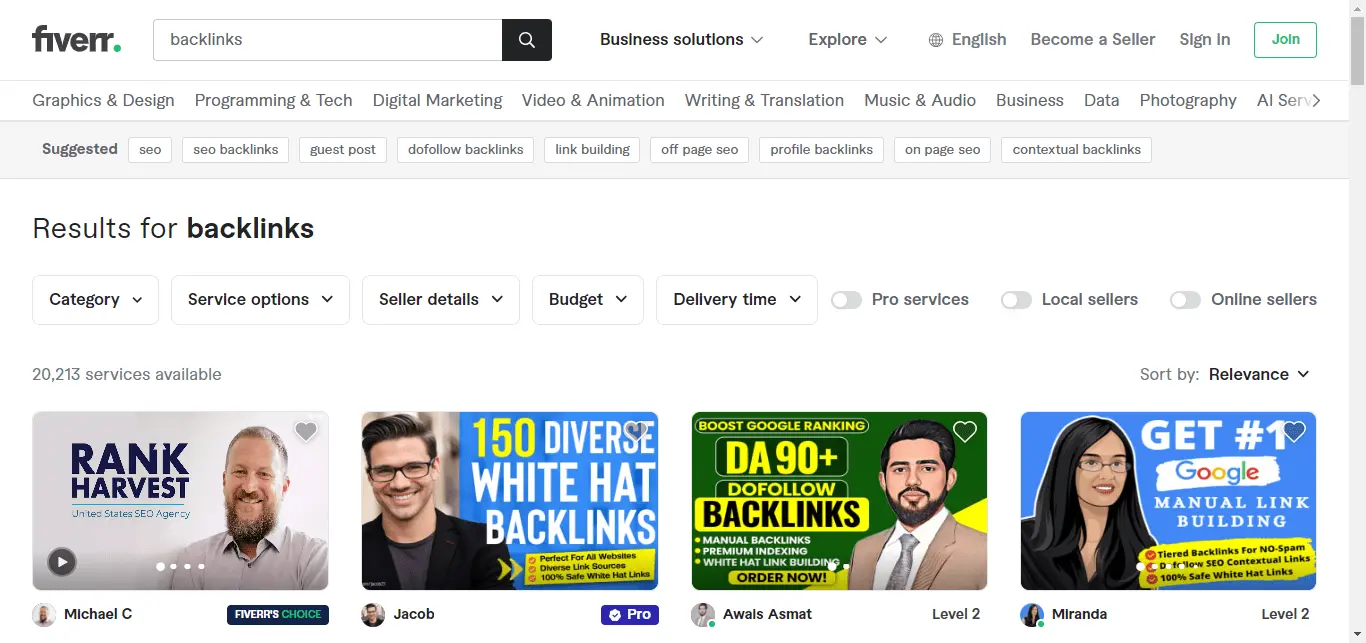1366x643 pixels.
Task: Click Awais Asmat's avatar
Action: (x=703, y=614)
